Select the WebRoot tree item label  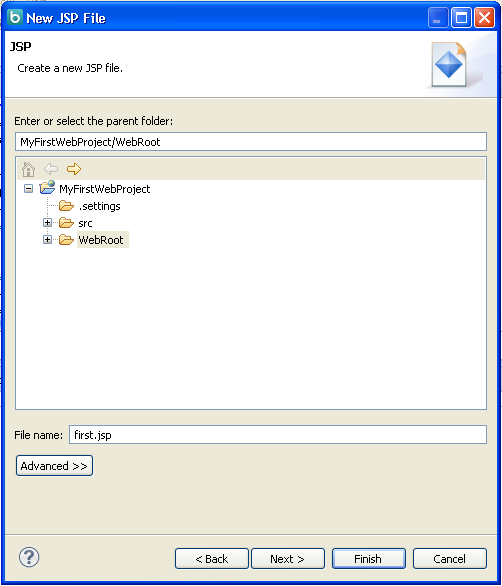click(x=101, y=240)
